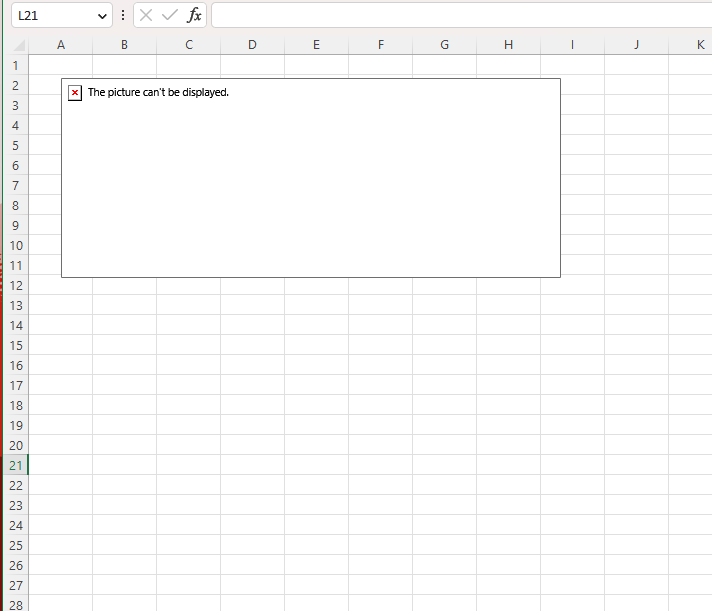This screenshot has height=611, width=712.
Task: Click the Enter checkmark icon in formula bar
Action: click(x=170, y=15)
